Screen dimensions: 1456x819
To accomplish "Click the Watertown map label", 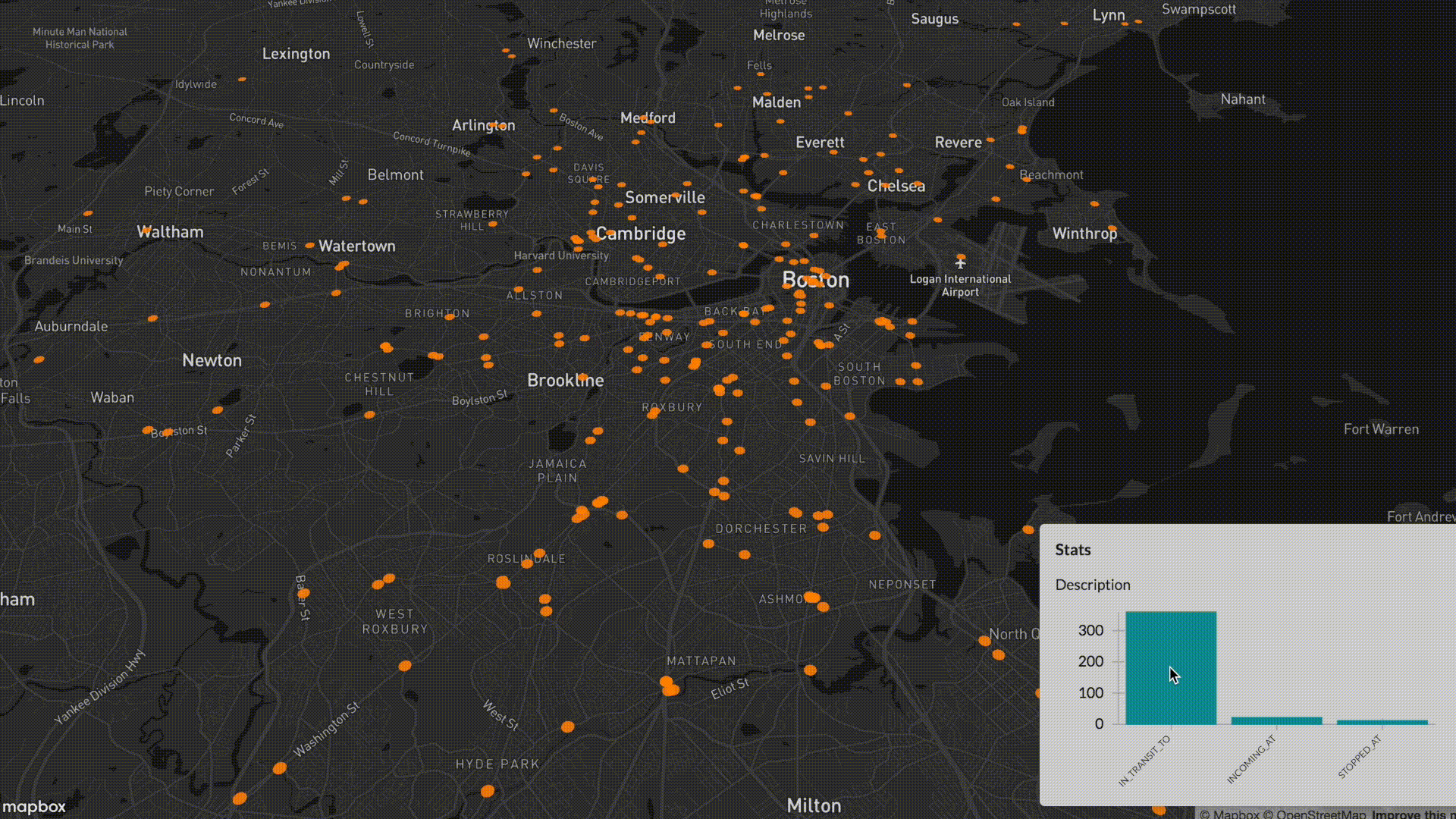I will click(356, 246).
